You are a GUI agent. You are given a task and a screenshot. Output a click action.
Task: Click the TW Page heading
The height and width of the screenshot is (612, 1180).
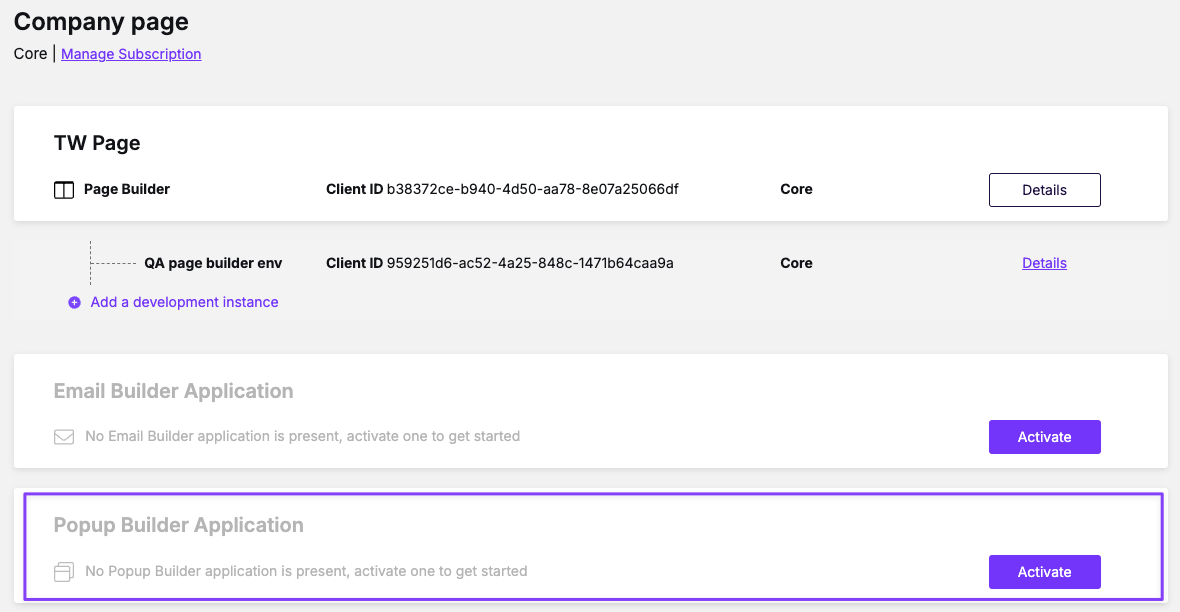97,143
